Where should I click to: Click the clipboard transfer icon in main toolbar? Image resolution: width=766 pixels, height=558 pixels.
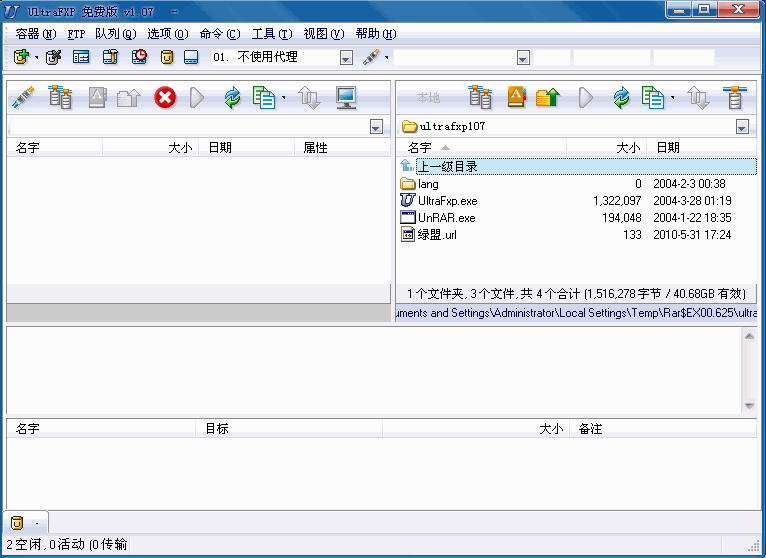click(x=110, y=57)
